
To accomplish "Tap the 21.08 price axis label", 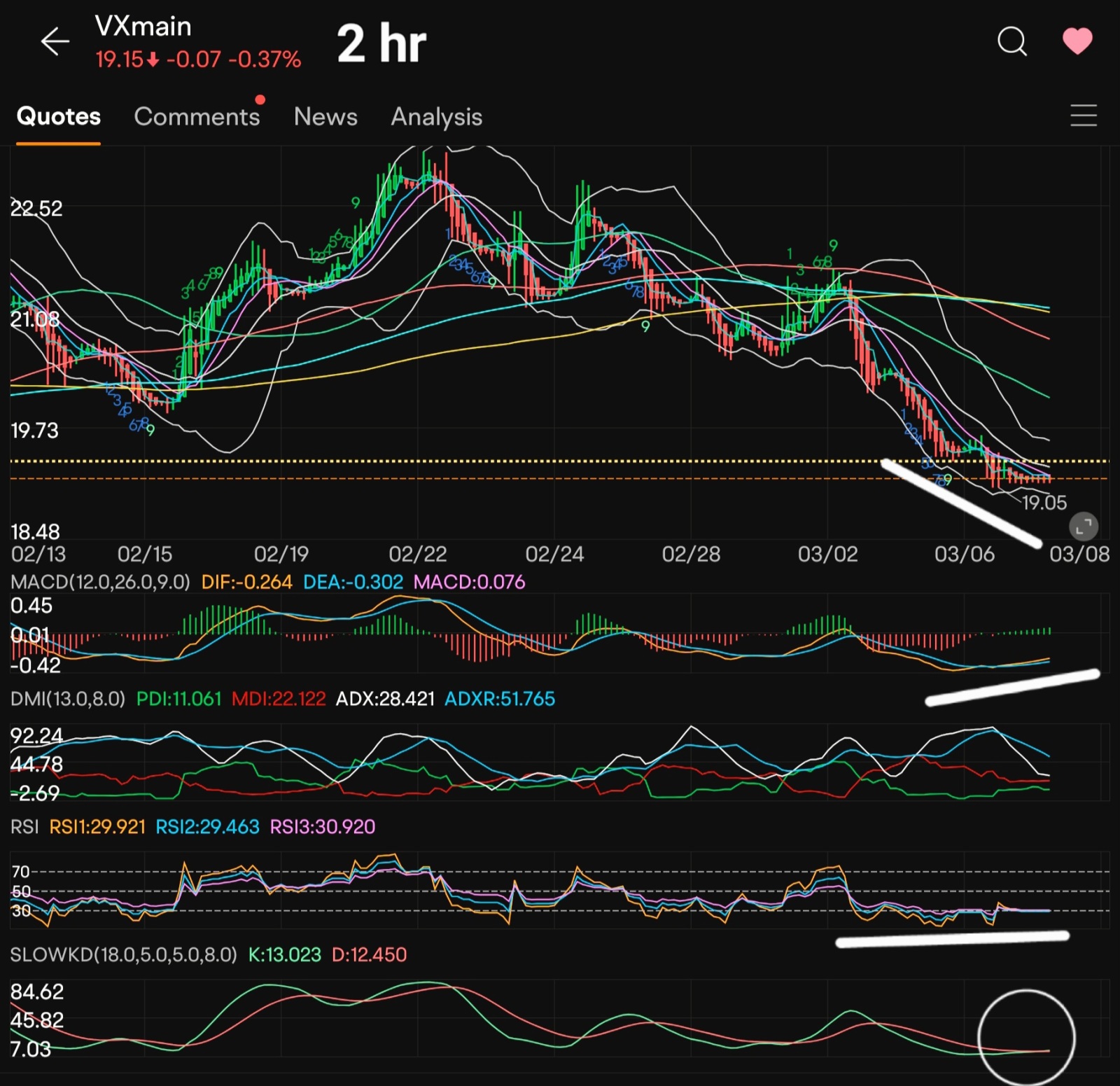I will point(35,320).
